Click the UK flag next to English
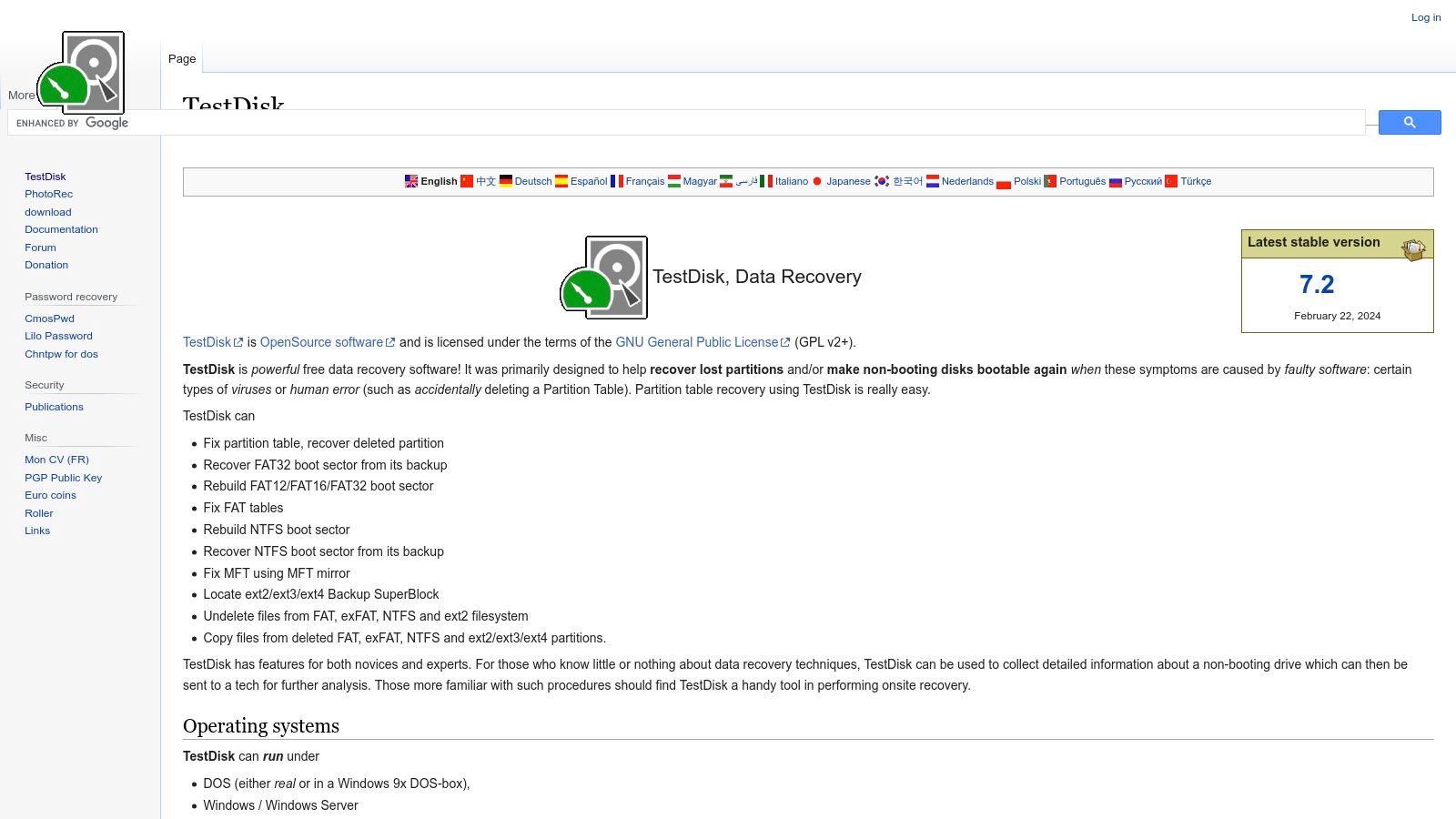 tap(411, 181)
